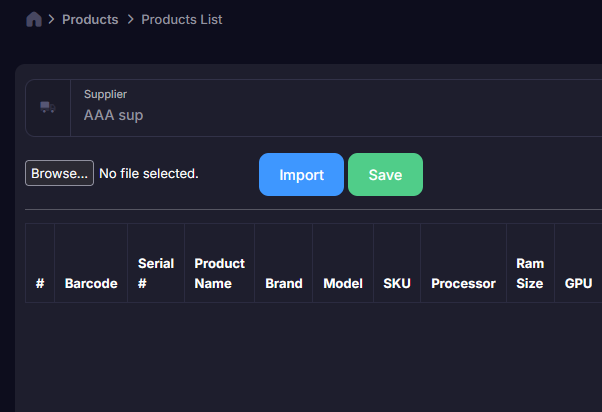Sort by the Barcode column header
This screenshot has height=412, width=602.
91,283
